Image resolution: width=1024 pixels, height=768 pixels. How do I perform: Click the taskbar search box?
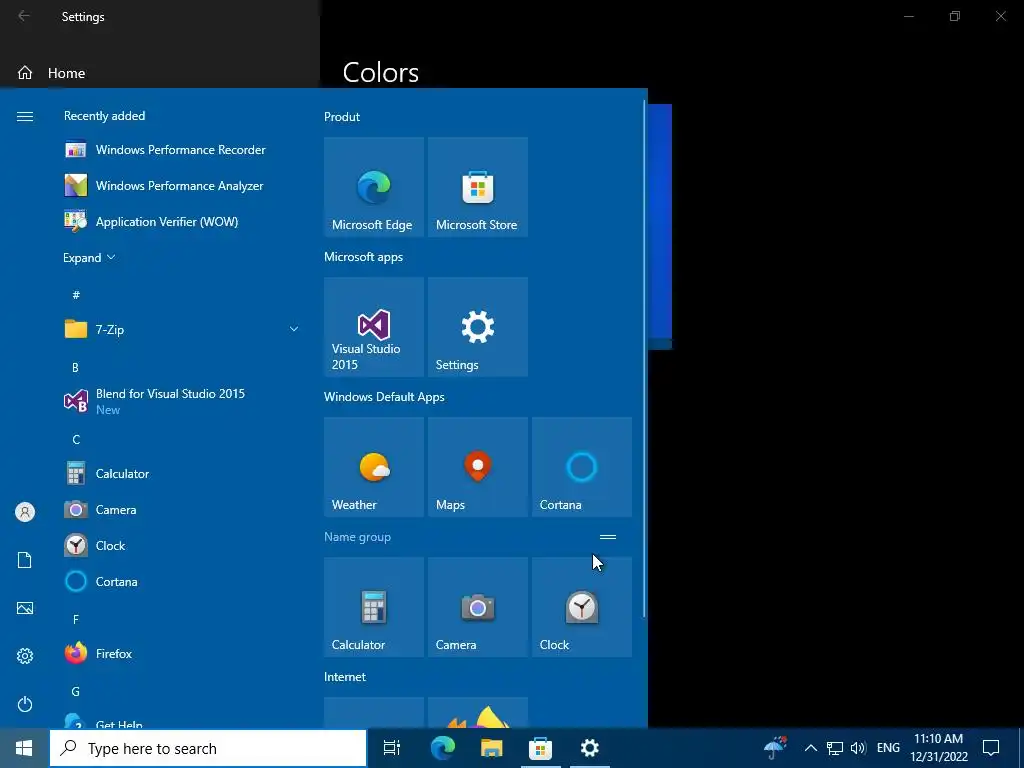pyautogui.click(x=208, y=748)
